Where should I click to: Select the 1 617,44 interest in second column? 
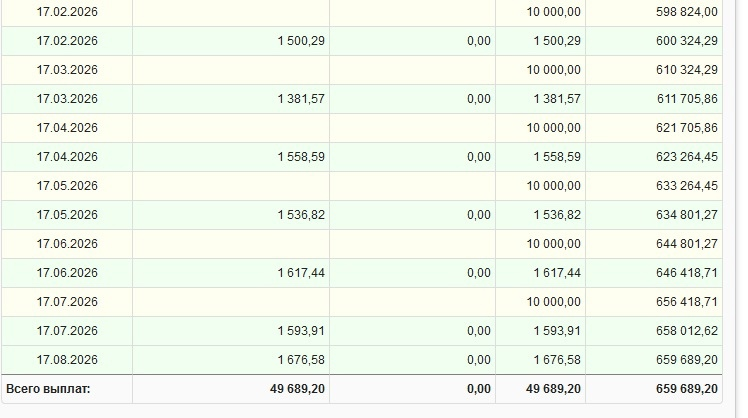(x=301, y=273)
